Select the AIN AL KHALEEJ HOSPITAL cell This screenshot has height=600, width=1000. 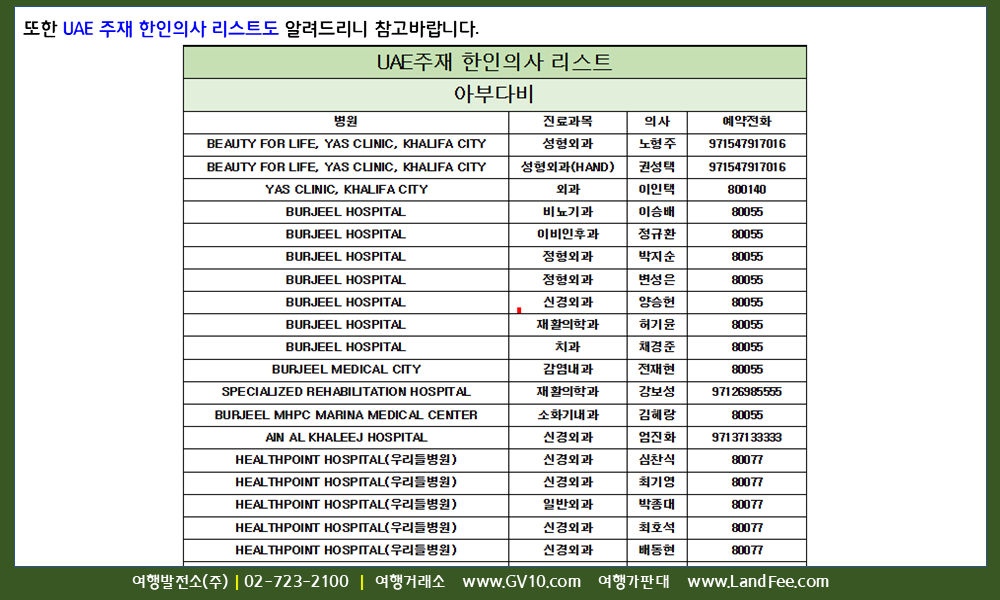pyautogui.click(x=346, y=437)
